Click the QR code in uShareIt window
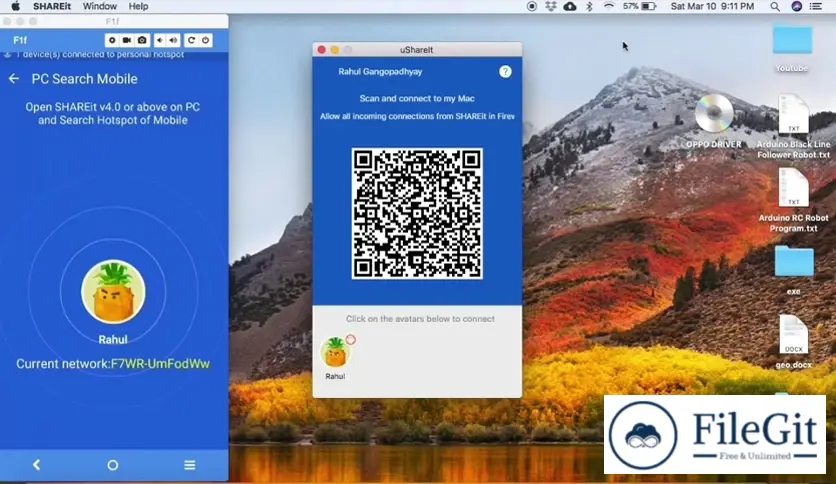The image size is (836, 484). point(417,214)
